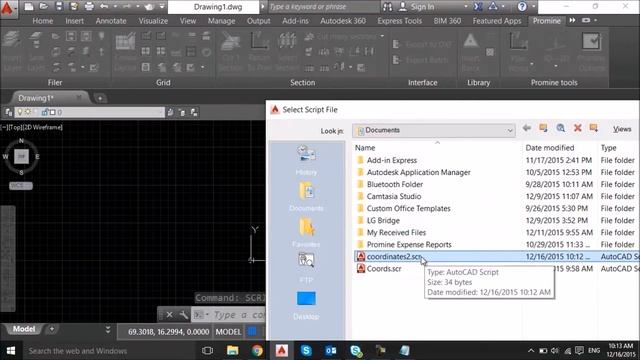Select Favorites in the dialog places sidebar
The image size is (640, 360).
coord(306,232)
